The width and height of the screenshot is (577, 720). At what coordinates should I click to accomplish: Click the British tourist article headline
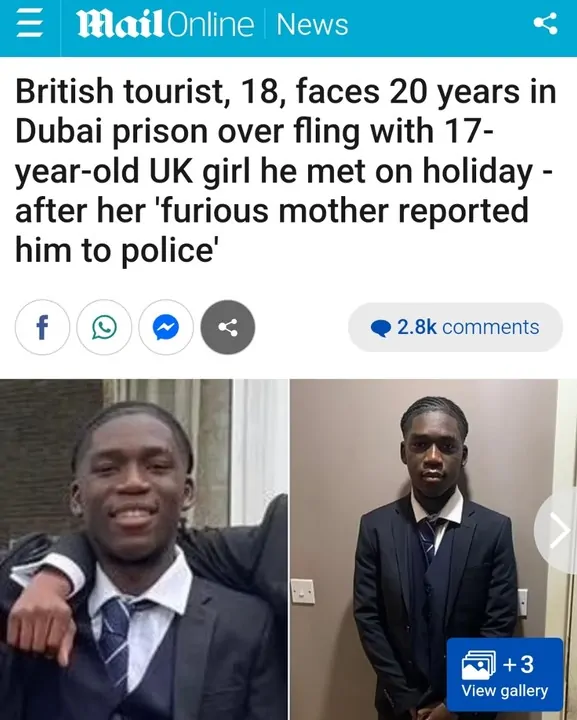[286, 171]
